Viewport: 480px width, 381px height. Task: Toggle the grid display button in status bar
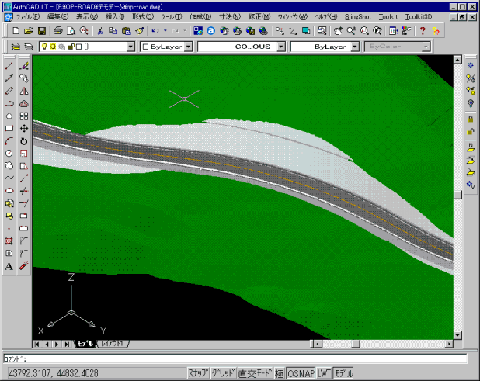coord(223,373)
